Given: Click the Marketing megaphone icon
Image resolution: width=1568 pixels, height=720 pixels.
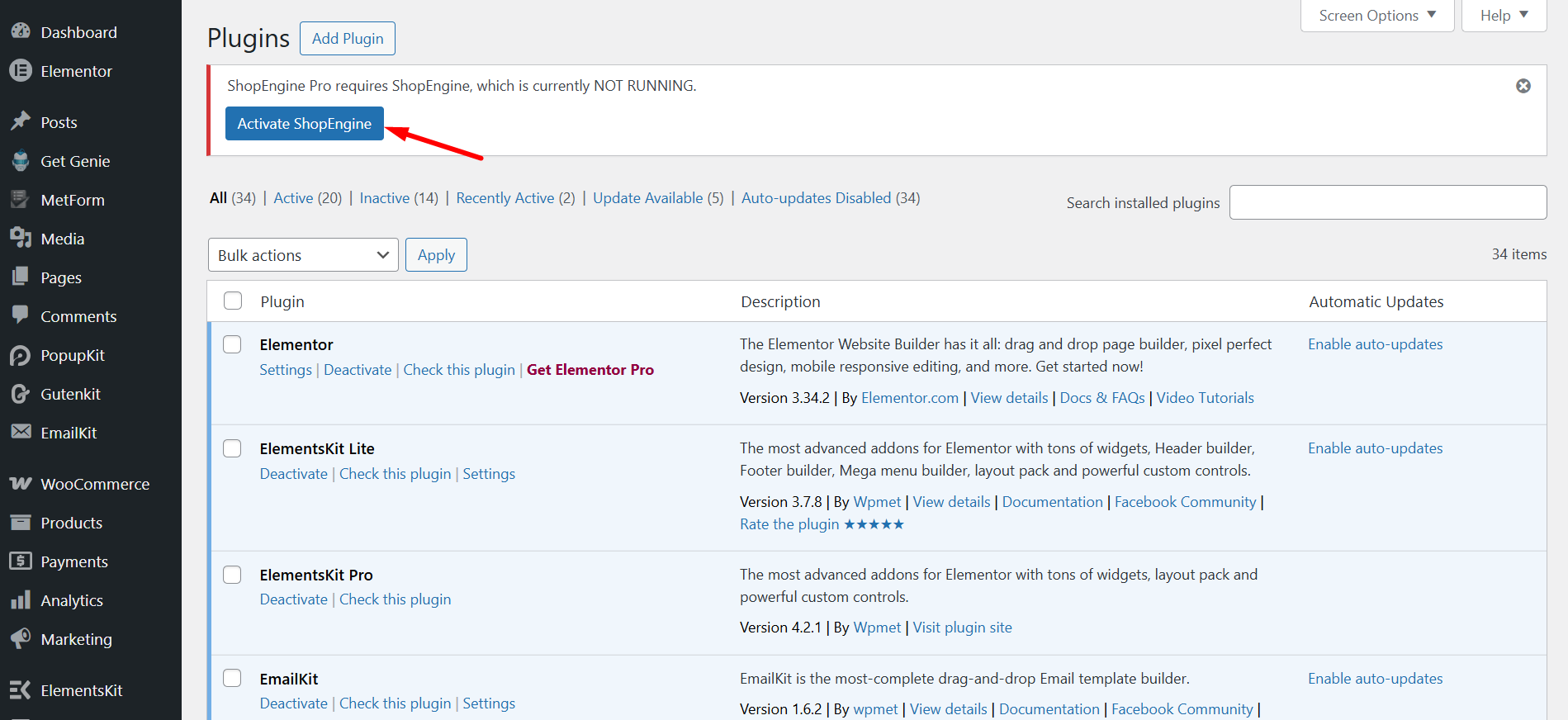Looking at the screenshot, I should [x=21, y=638].
